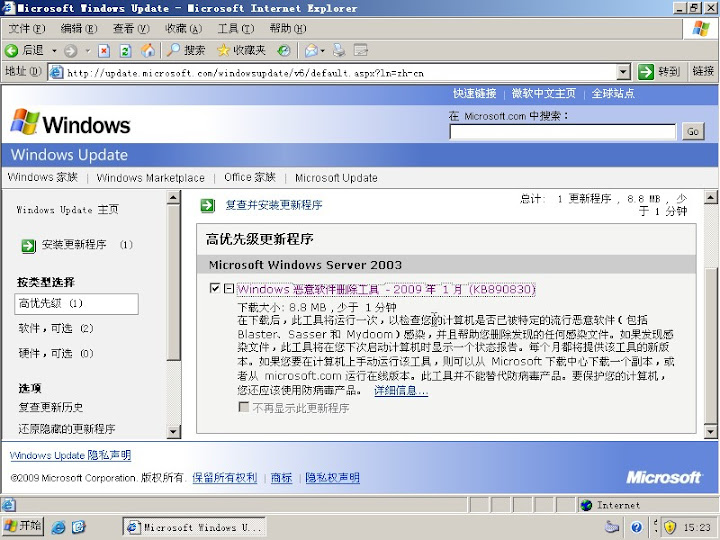
Task: Check 不再显示此更新程序 checkbox
Action: [x=244, y=407]
